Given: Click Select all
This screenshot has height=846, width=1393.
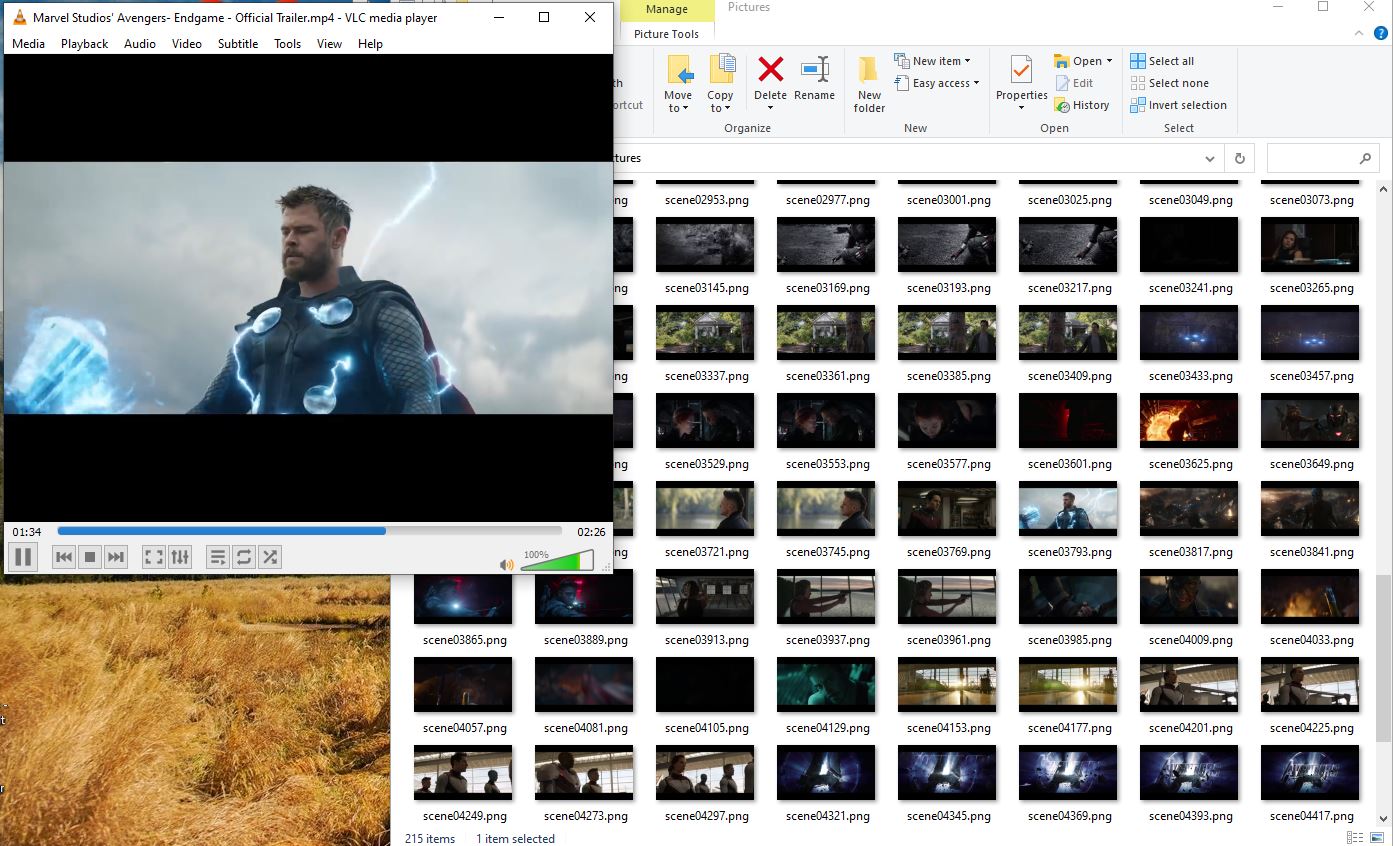Looking at the screenshot, I should (1162, 61).
